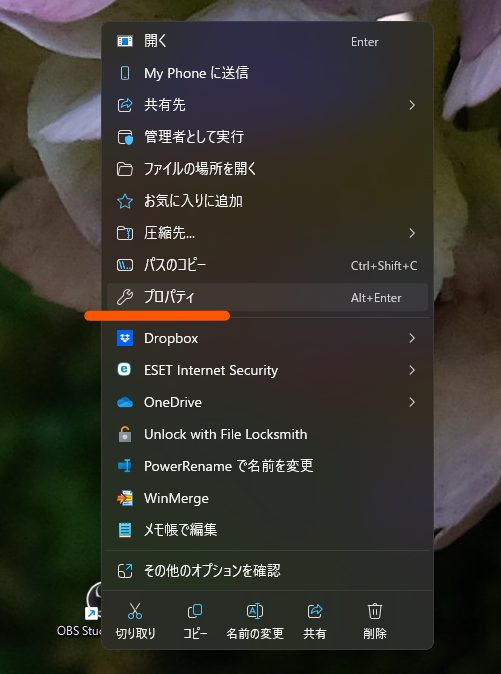Choose 管理者として実行 menu entry
Image resolution: width=501 pixels, height=674 pixels.
267,137
